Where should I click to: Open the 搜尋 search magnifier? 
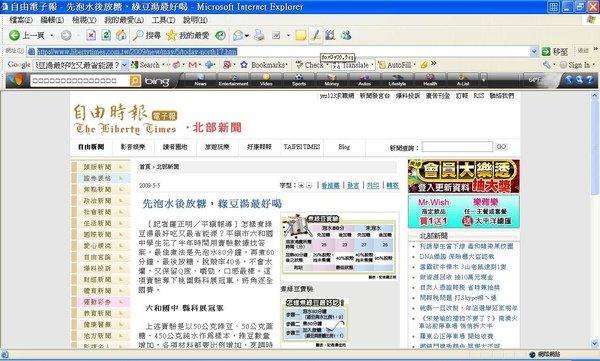147,36
